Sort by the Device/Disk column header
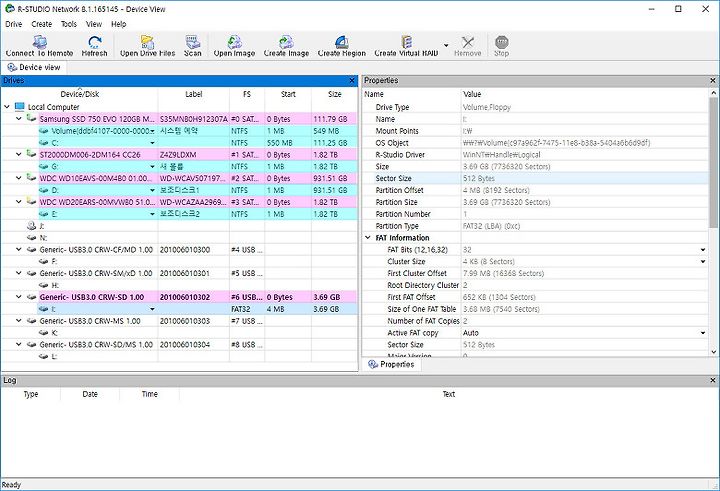The width and height of the screenshot is (720, 491). (80, 94)
